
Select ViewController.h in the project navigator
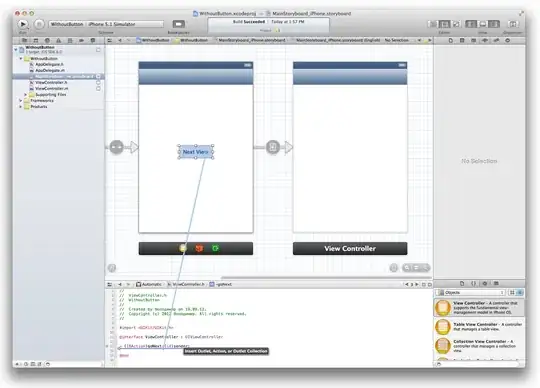[51, 83]
